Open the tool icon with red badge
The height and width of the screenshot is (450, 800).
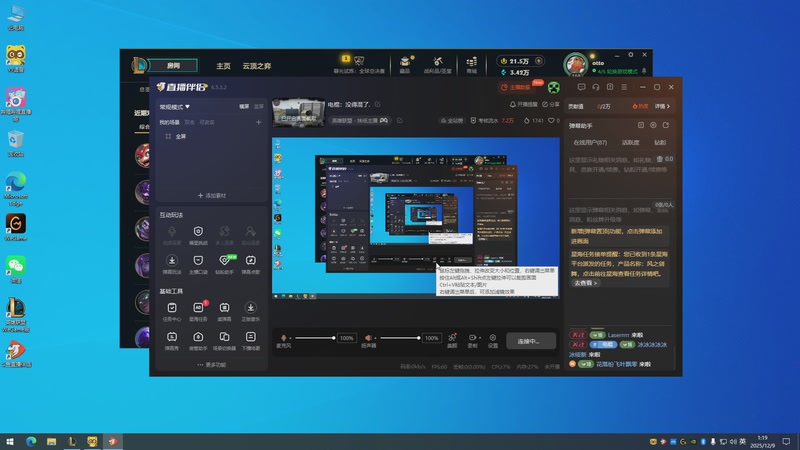pos(198,308)
